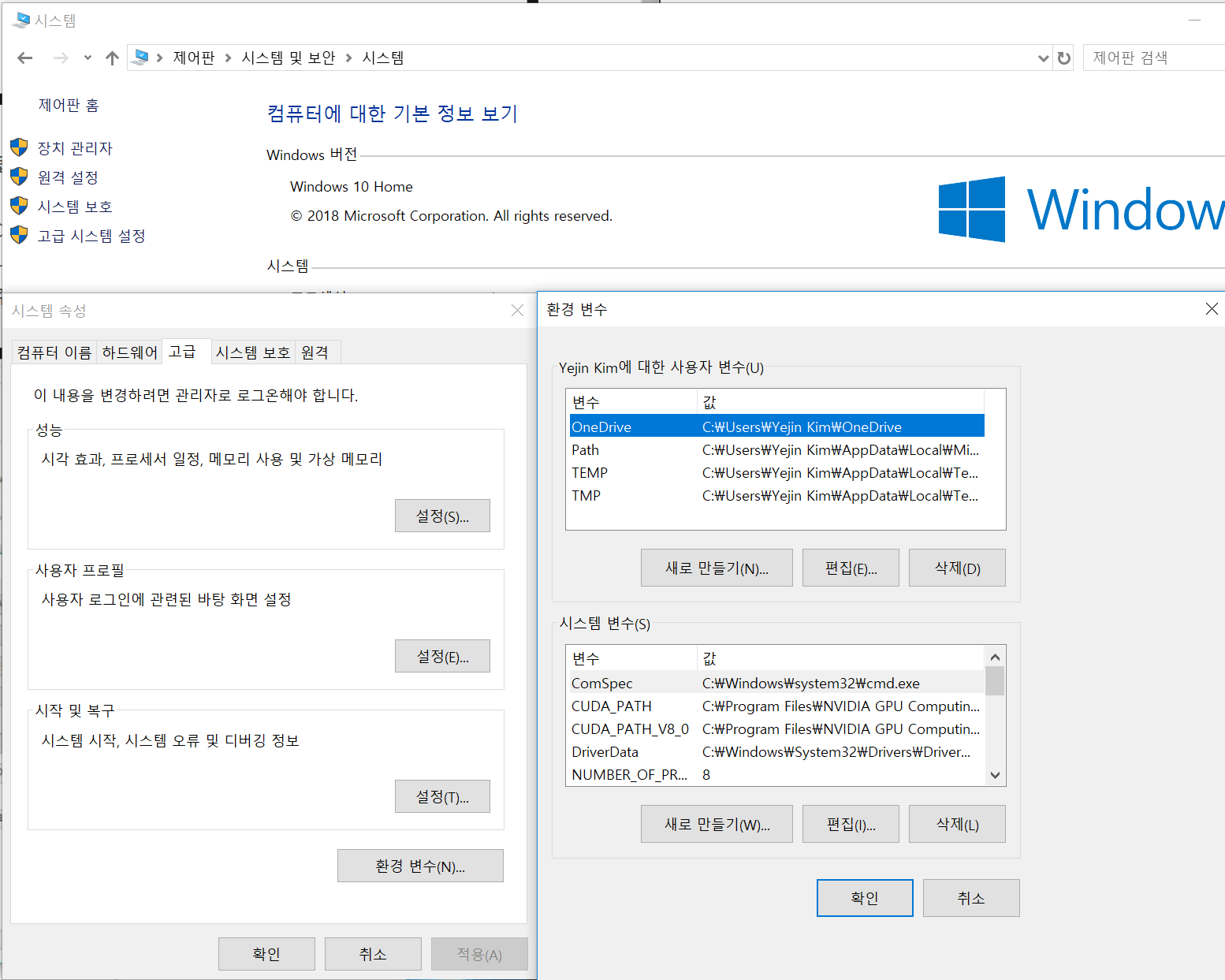This screenshot has height=980, width=1225.
Task: Refresh the Control Panel page
Action: [x=1064, y=58]
